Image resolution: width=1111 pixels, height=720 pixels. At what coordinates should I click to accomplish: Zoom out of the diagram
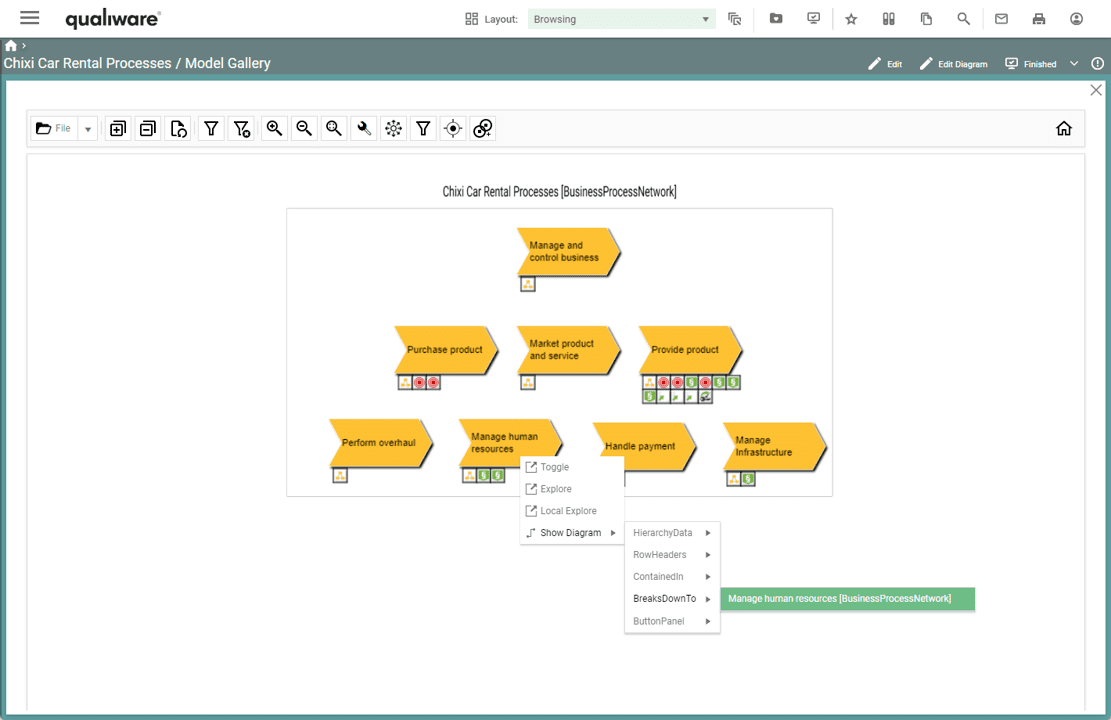click(304, 128)
